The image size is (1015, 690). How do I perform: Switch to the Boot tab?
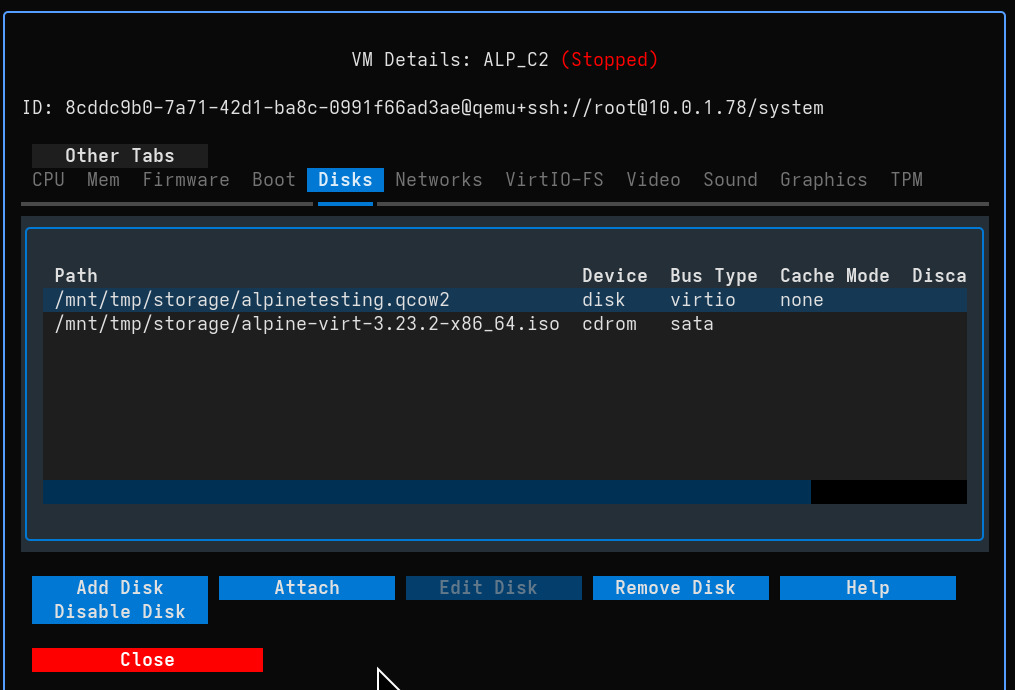[273, 180]
